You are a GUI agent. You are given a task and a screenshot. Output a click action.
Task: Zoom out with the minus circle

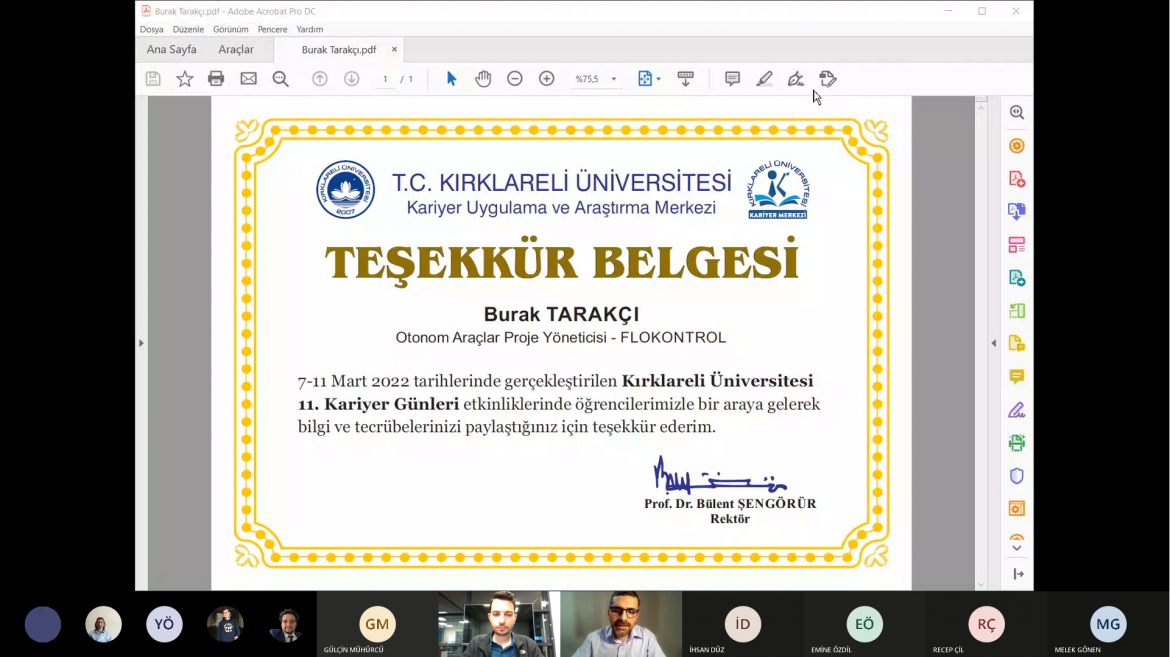point(515,78)
